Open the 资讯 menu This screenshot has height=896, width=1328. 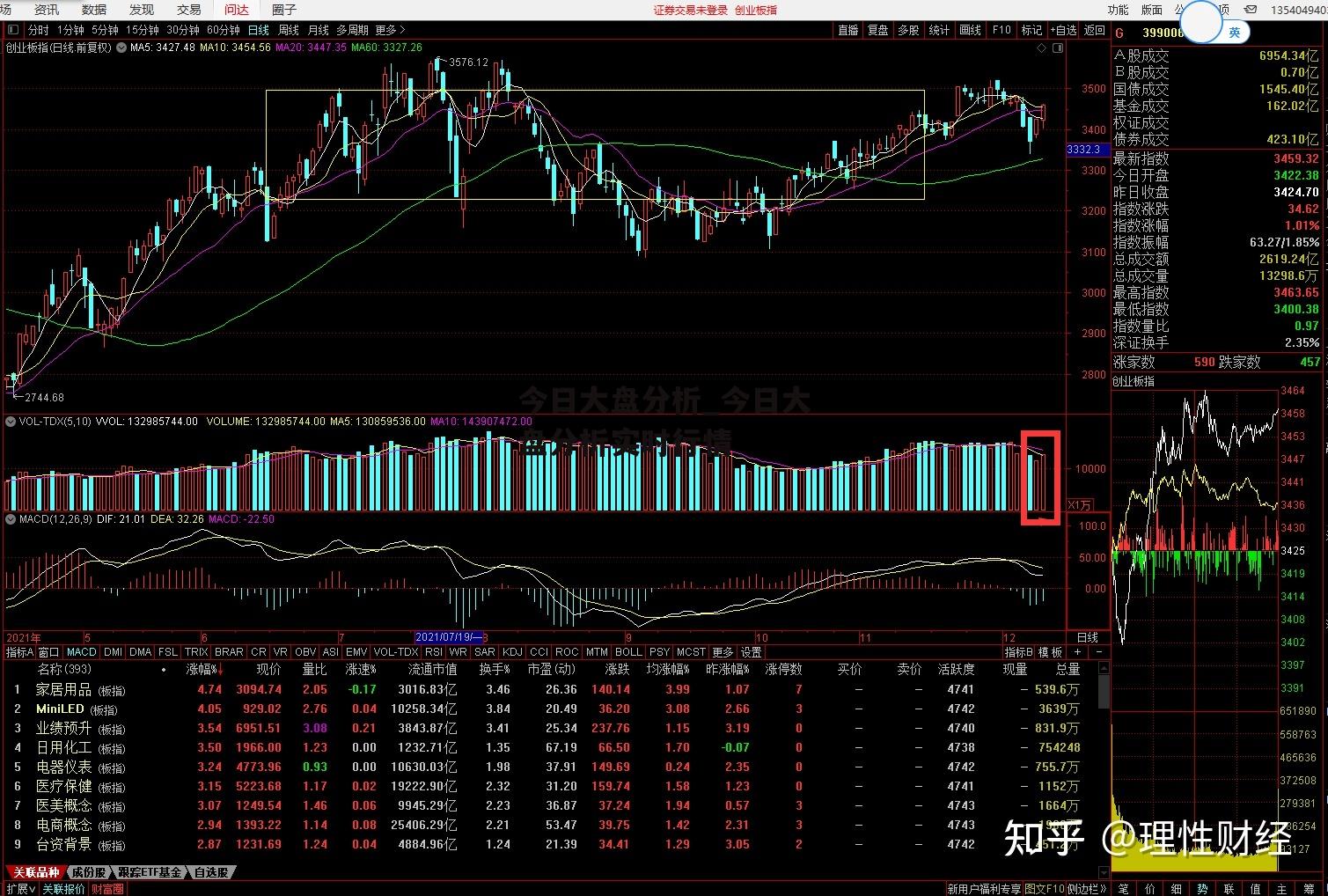(47, 10)
